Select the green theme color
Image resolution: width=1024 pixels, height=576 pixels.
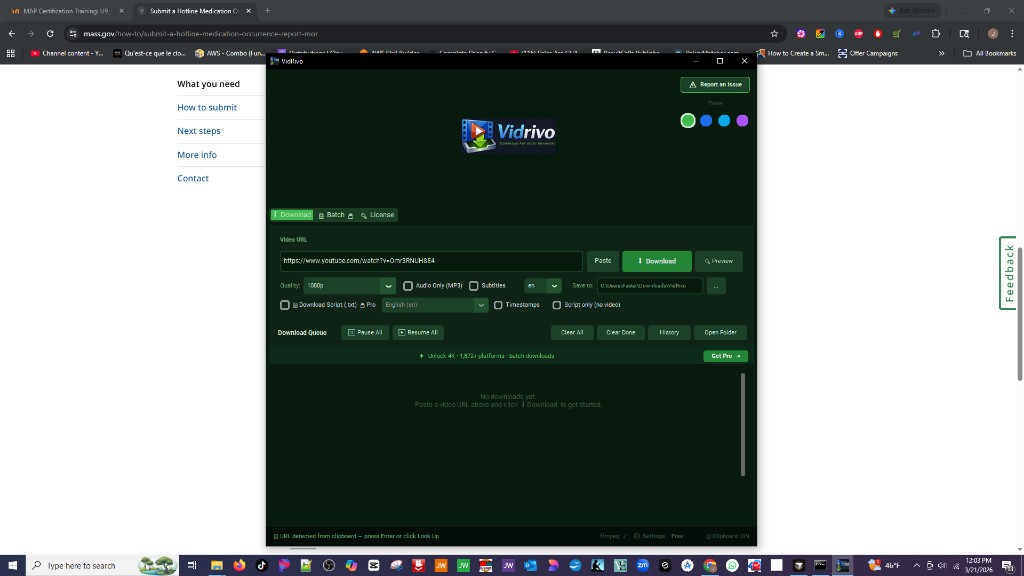pyautogui.click(x=688, y=121)
